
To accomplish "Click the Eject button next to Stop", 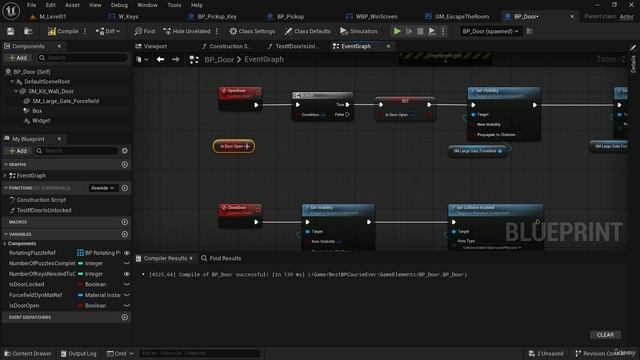I will pos(431,31).
